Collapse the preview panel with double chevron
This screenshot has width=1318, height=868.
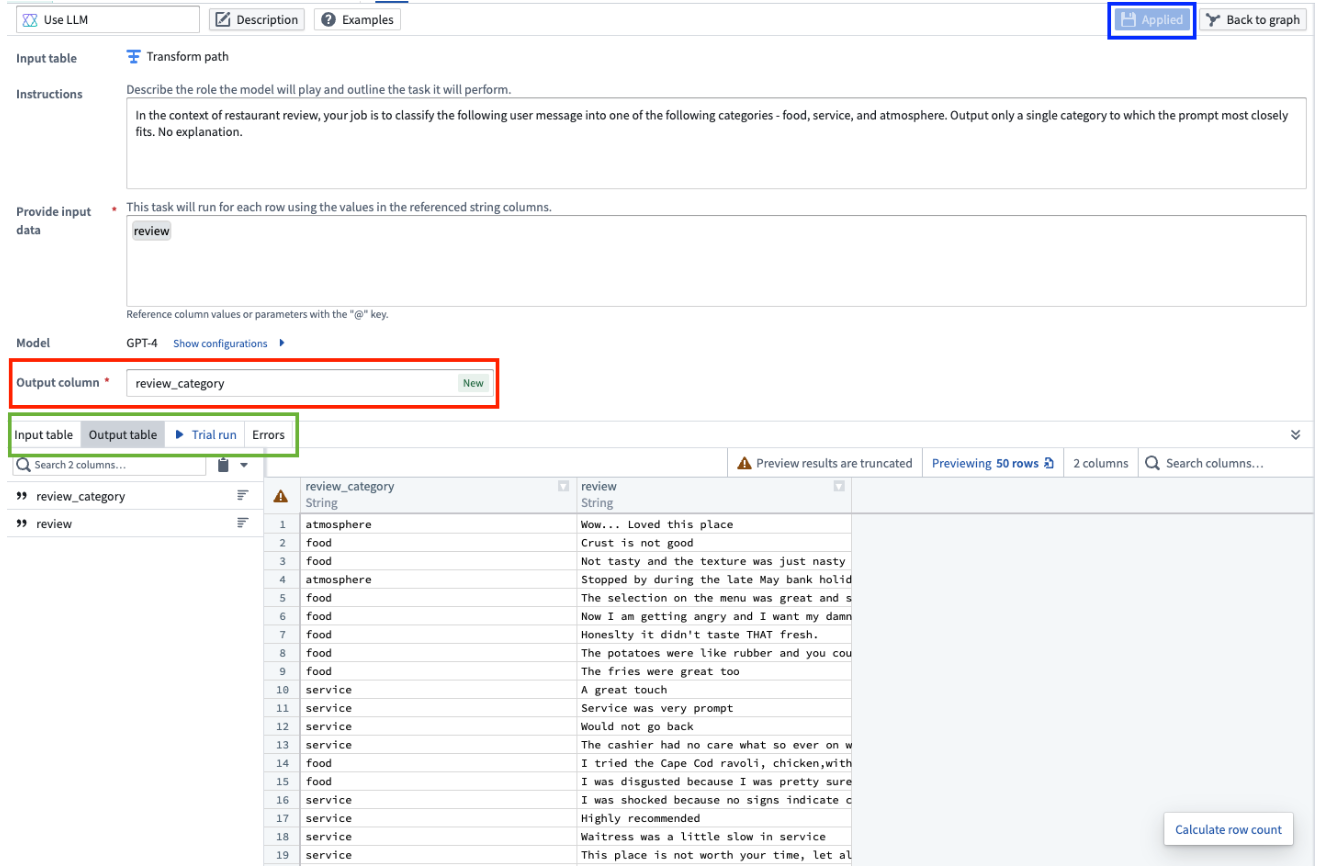1295,435
